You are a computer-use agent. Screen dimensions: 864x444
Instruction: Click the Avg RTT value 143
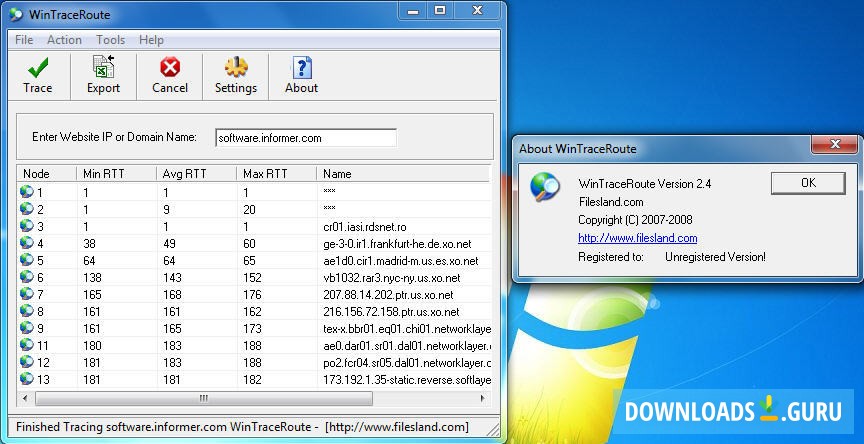(x=172, y=278)
